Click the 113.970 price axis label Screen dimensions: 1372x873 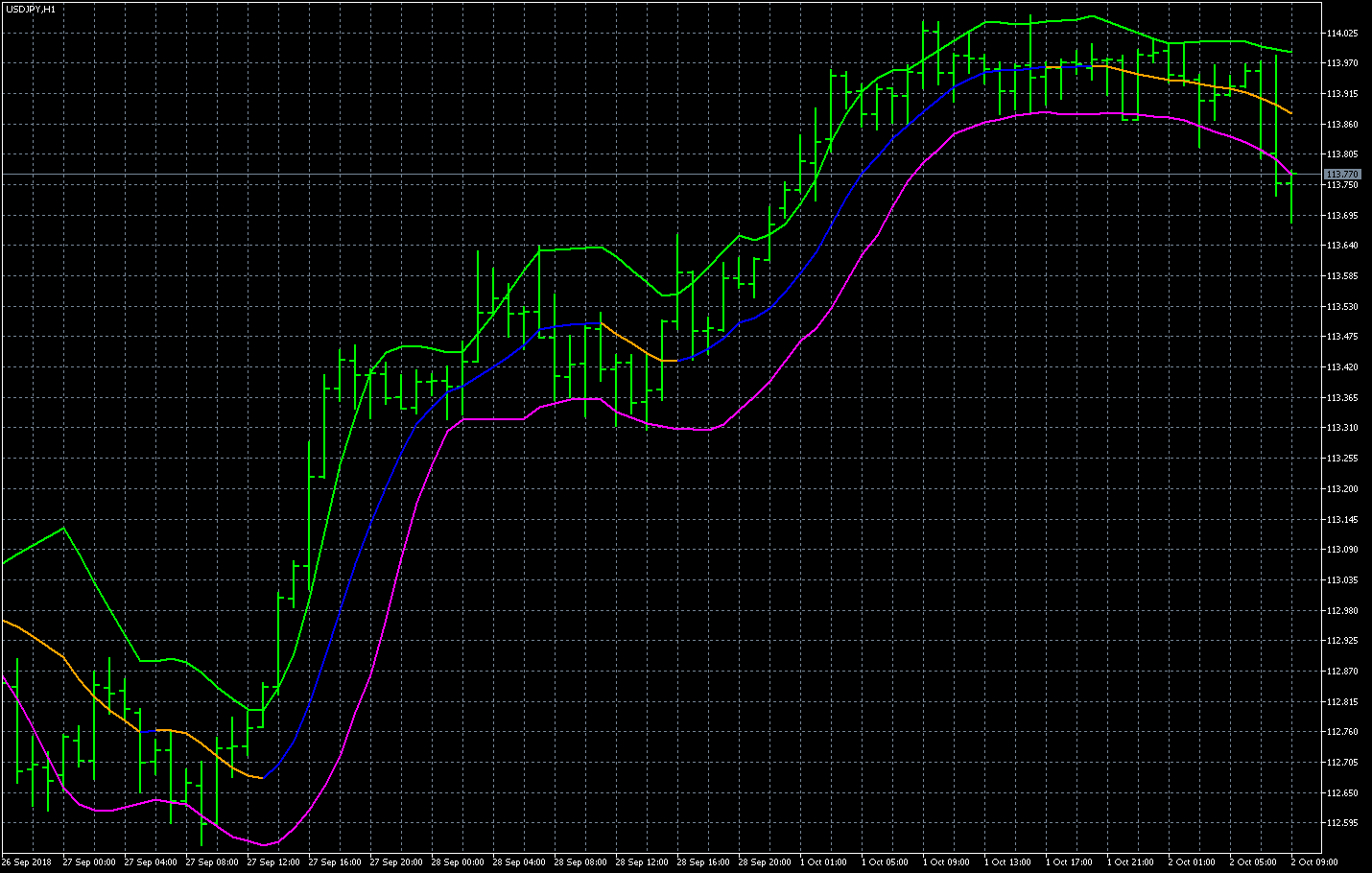[x=1342, y=63]
